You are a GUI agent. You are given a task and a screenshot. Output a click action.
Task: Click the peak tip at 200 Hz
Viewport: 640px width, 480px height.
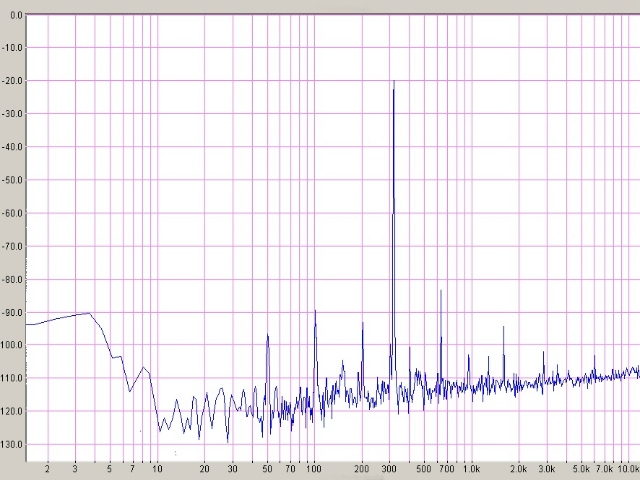pos(363,323)
